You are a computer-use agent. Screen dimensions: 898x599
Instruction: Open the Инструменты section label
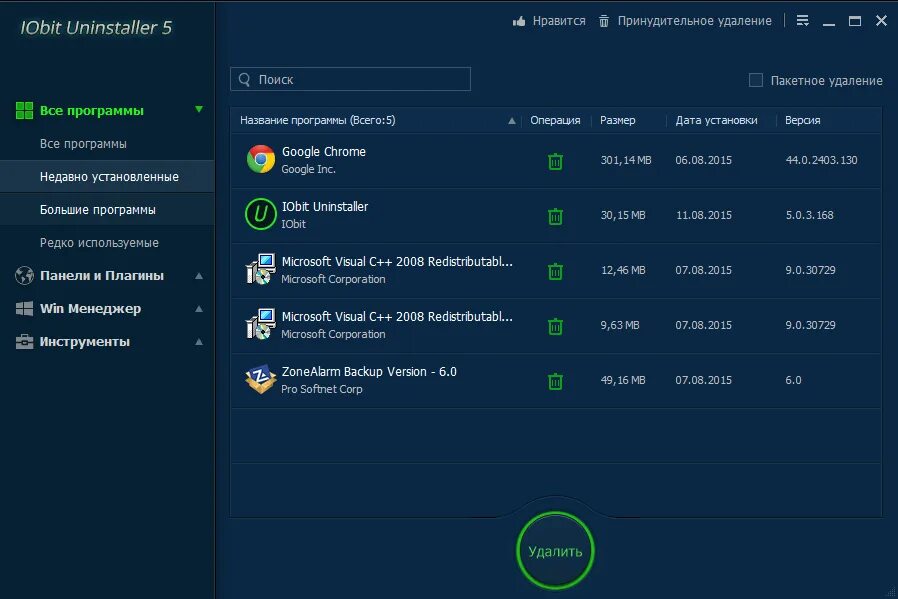85,342
